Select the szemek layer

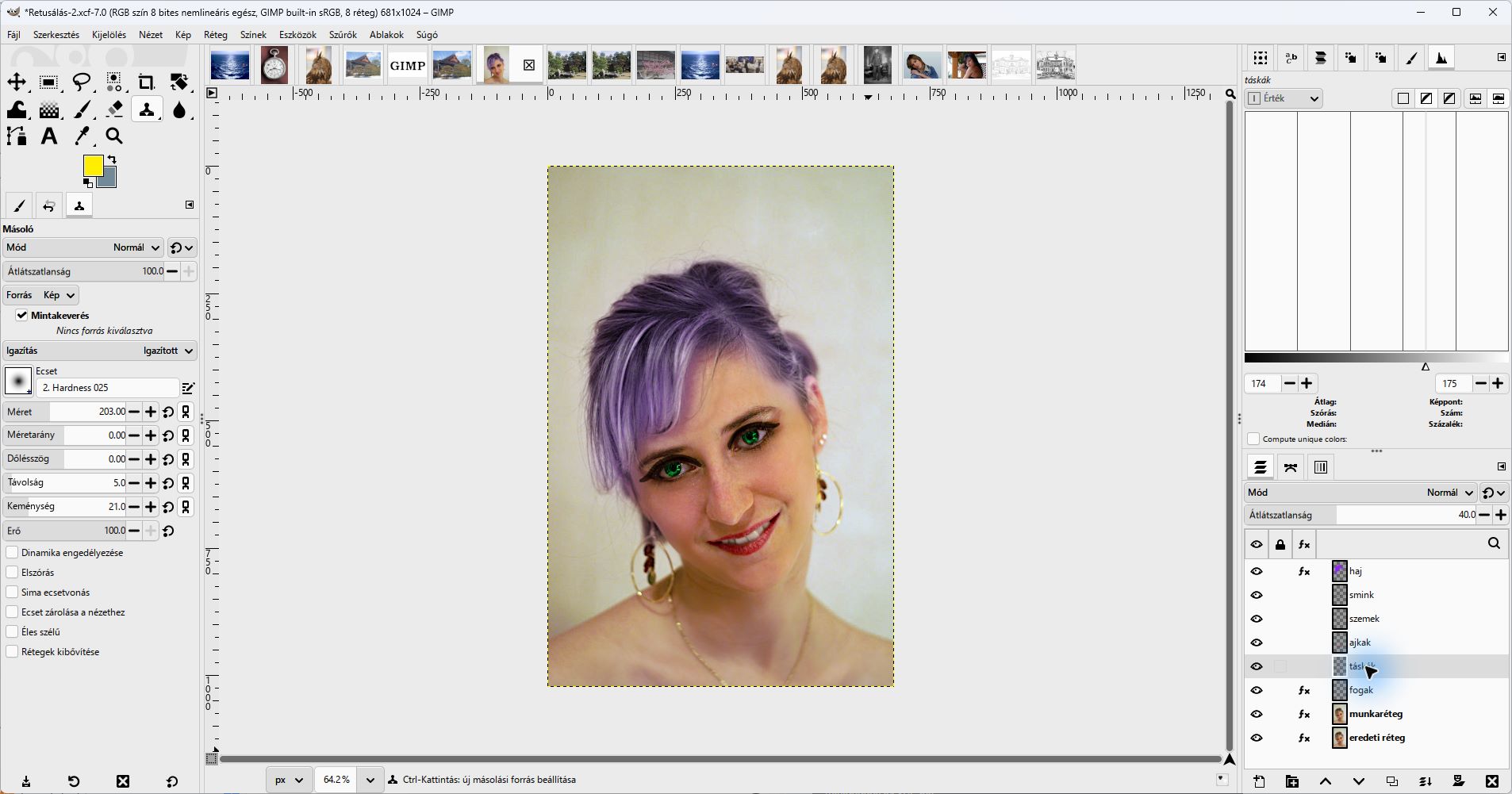[x=1376, y=619]
